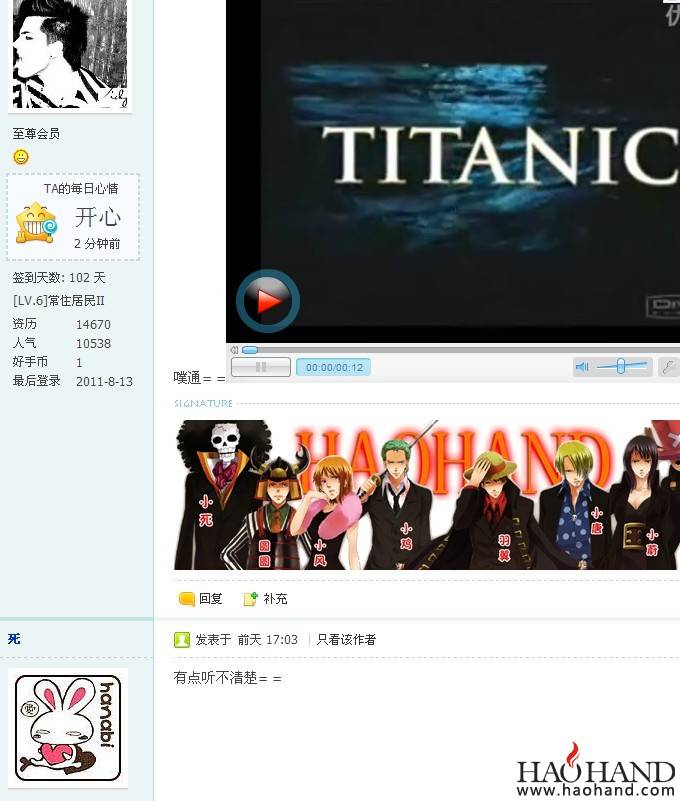
Task: Click the pause button under the video
Action: pyautogui.click(x=261, y=367)
